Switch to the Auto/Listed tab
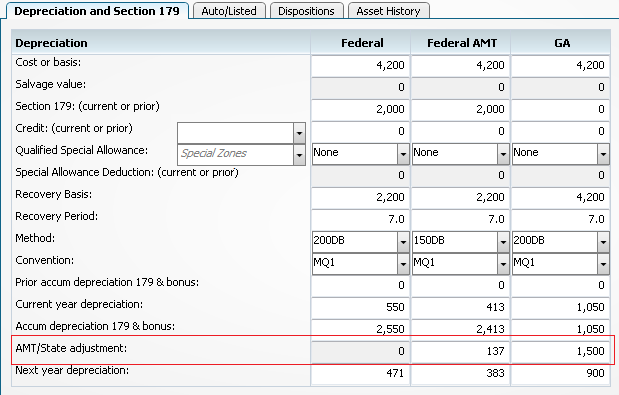This screenshot has height=395, width=619. coord(229,11)
